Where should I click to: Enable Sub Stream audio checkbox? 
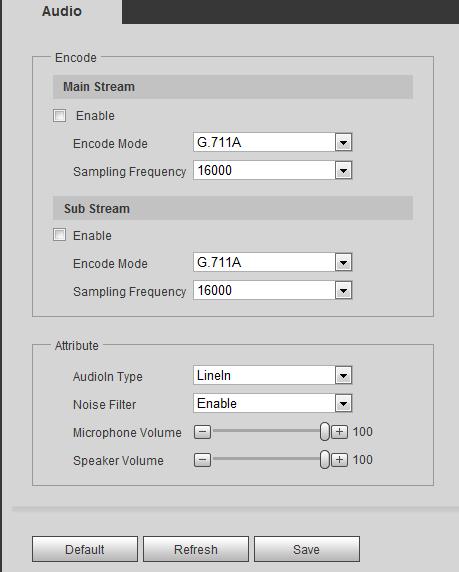point(59,235)
